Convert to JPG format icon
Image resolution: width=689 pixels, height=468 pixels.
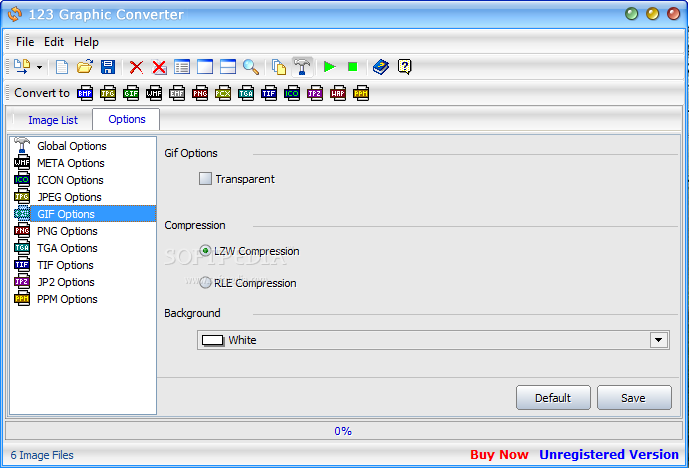click(108, 93)
